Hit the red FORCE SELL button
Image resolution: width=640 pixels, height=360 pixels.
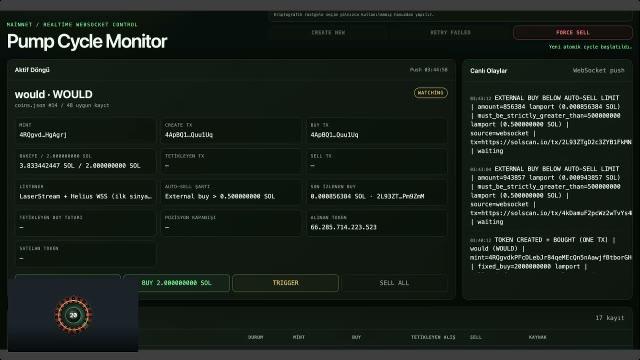tap(573, 32)
